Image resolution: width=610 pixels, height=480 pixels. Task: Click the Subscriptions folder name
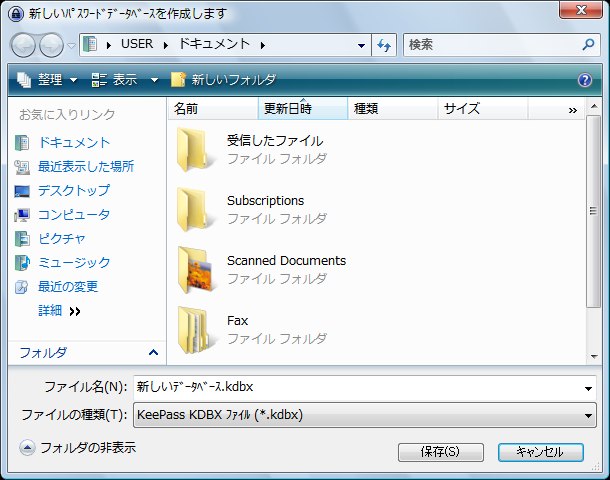(x=266, y=201)
